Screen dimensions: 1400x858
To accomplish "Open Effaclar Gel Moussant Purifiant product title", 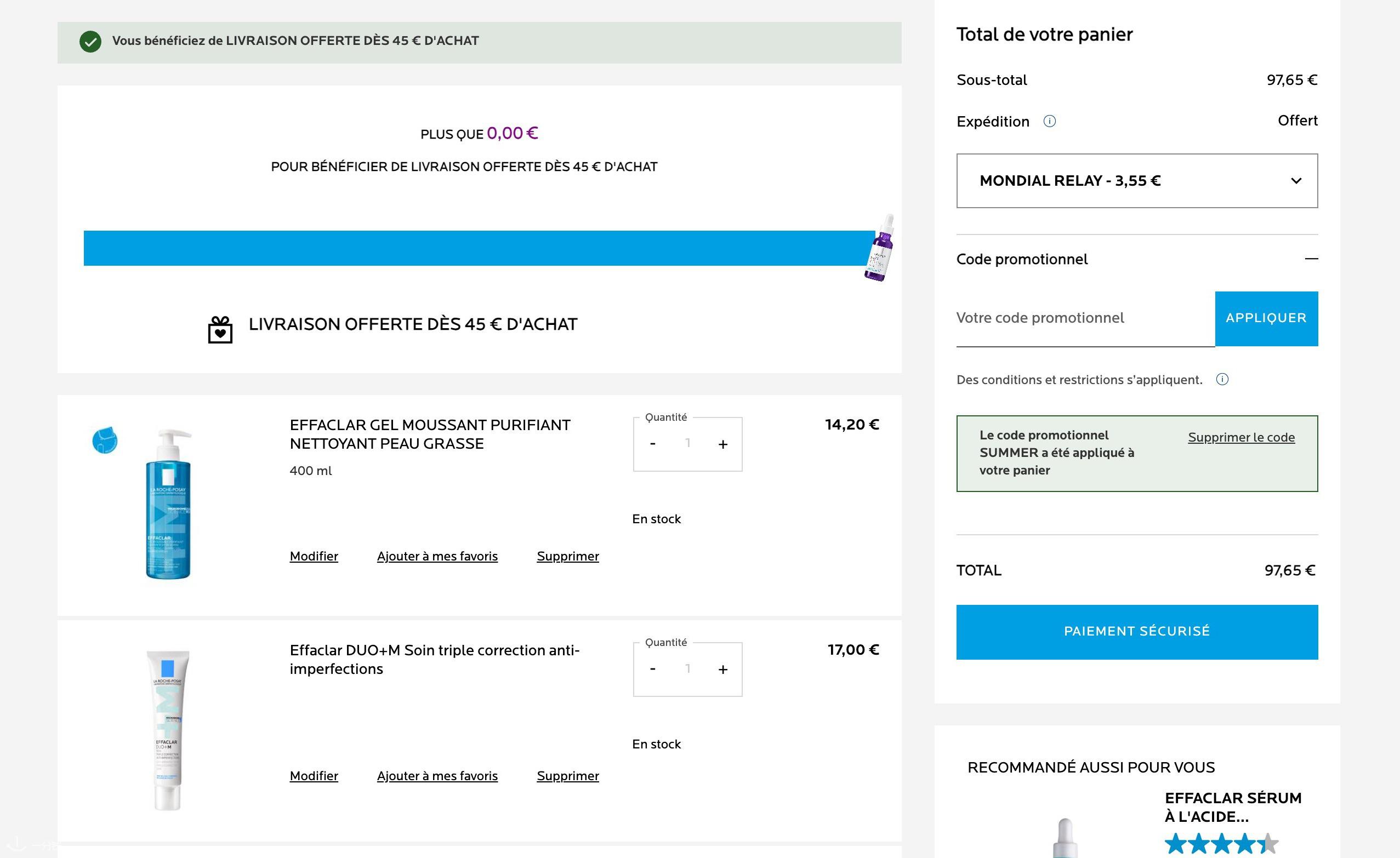I will coord(430,434).
